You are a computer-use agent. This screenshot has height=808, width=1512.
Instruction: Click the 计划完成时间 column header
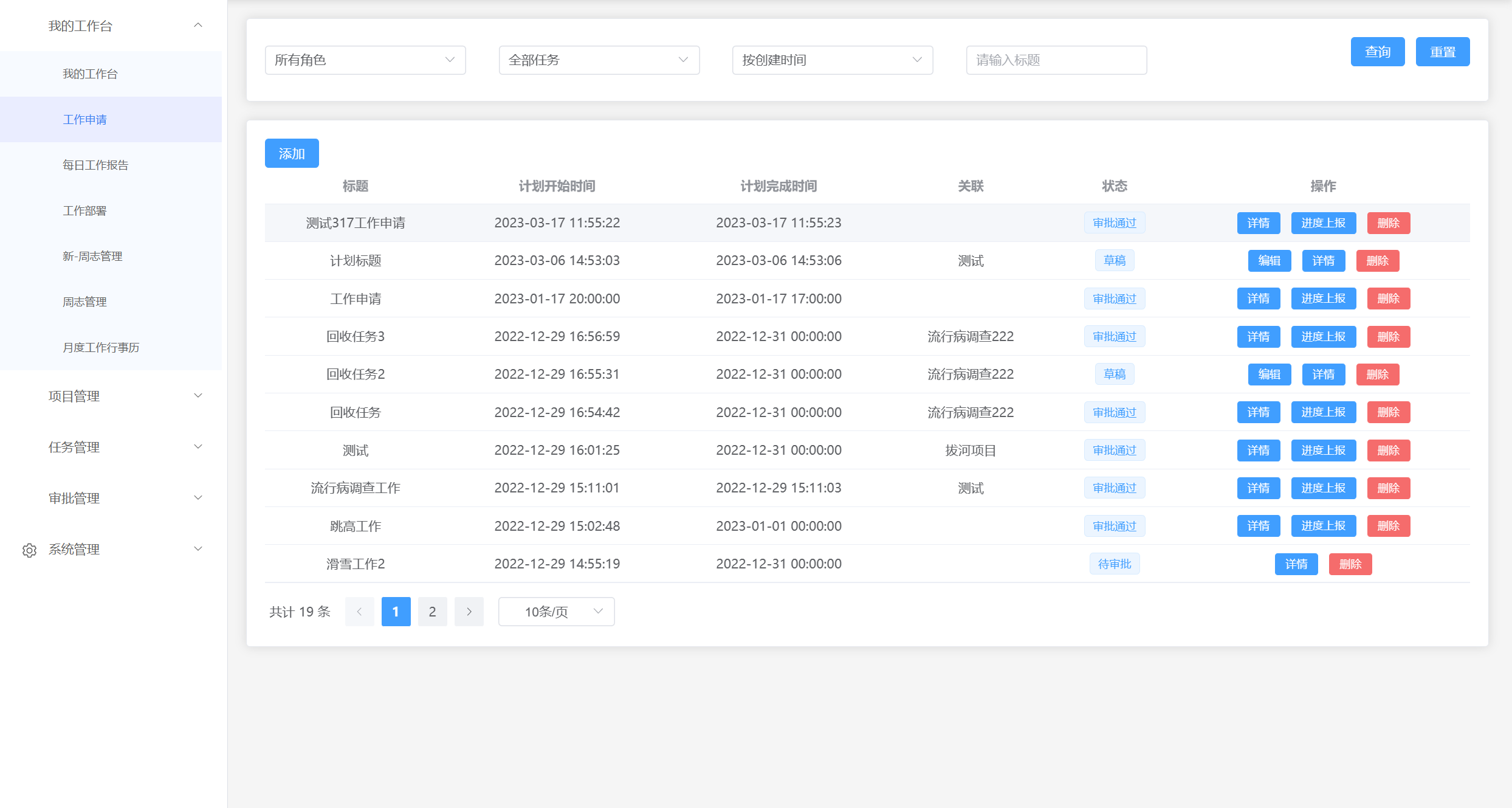pos(778,186)
